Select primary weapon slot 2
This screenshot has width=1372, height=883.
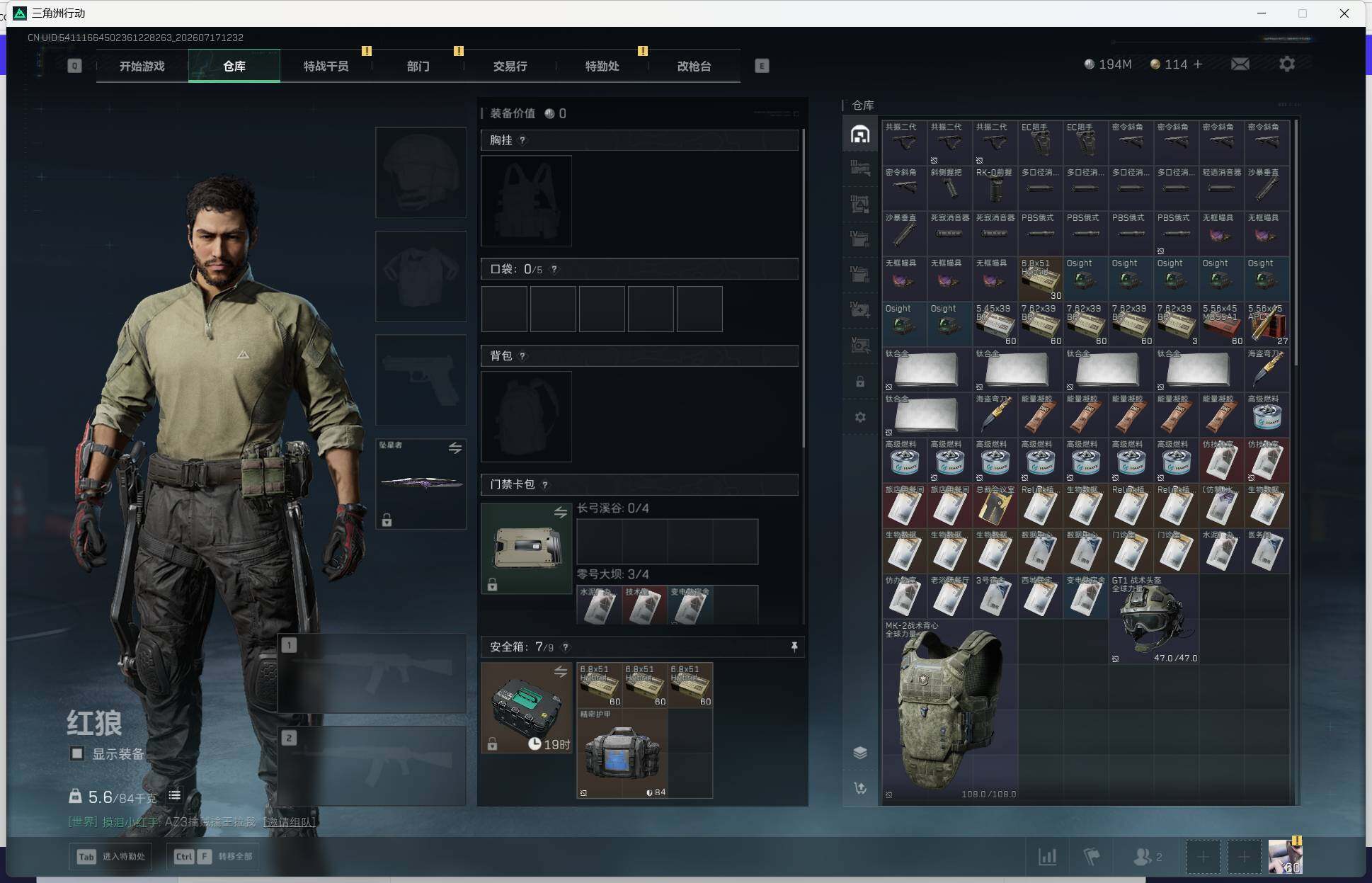(372, 765)
